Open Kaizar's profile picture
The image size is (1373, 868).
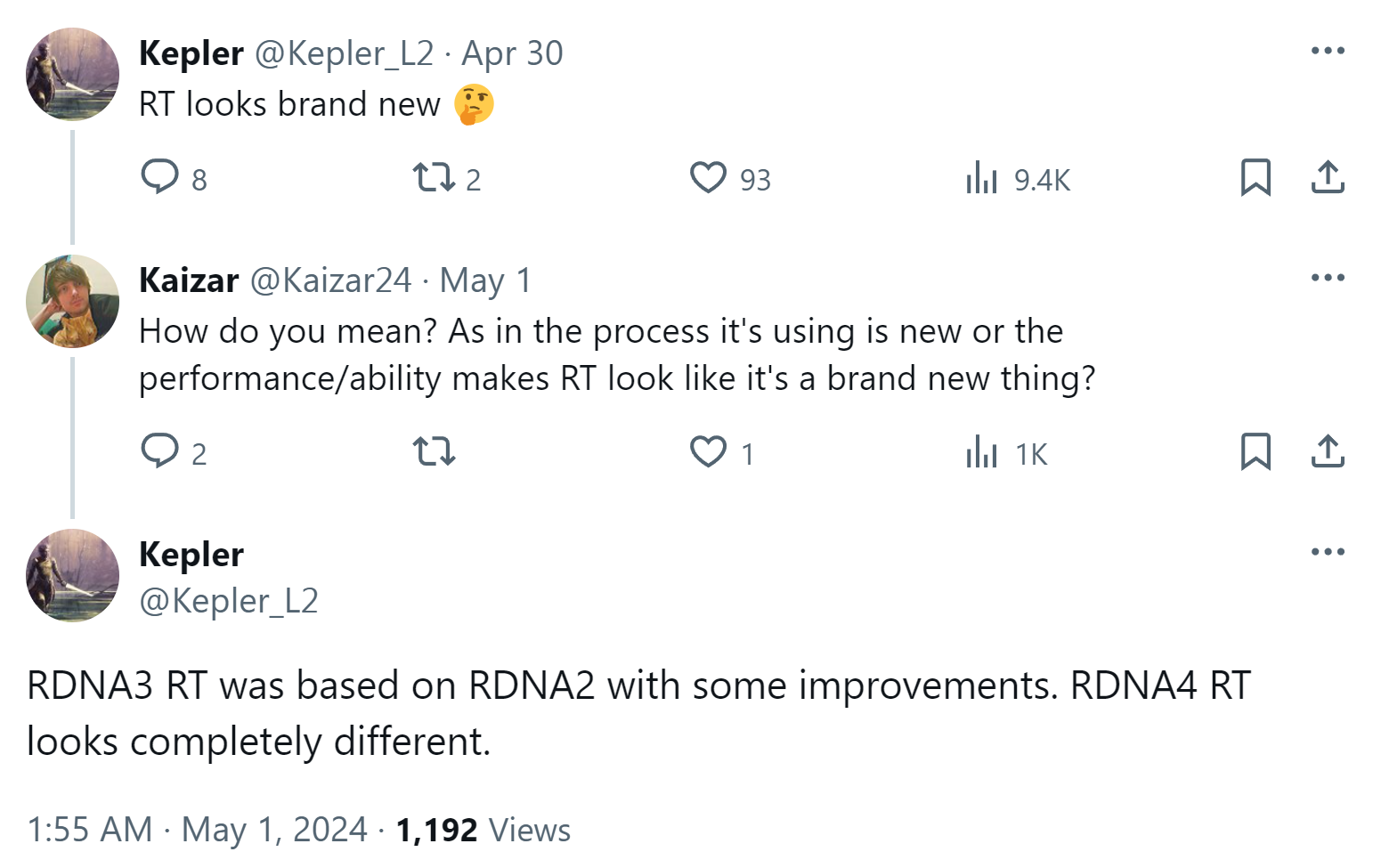click(72, 301)
